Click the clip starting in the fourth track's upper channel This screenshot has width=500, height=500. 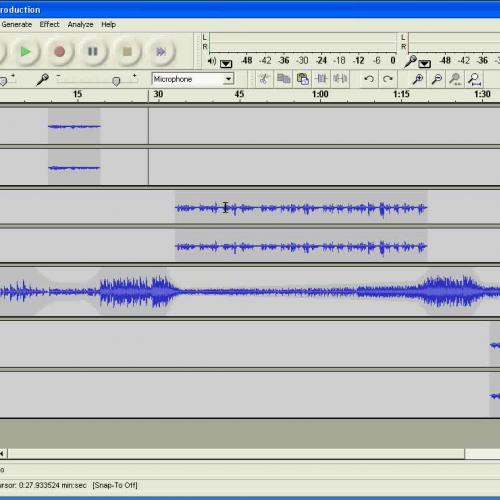(x=495, y=345)
